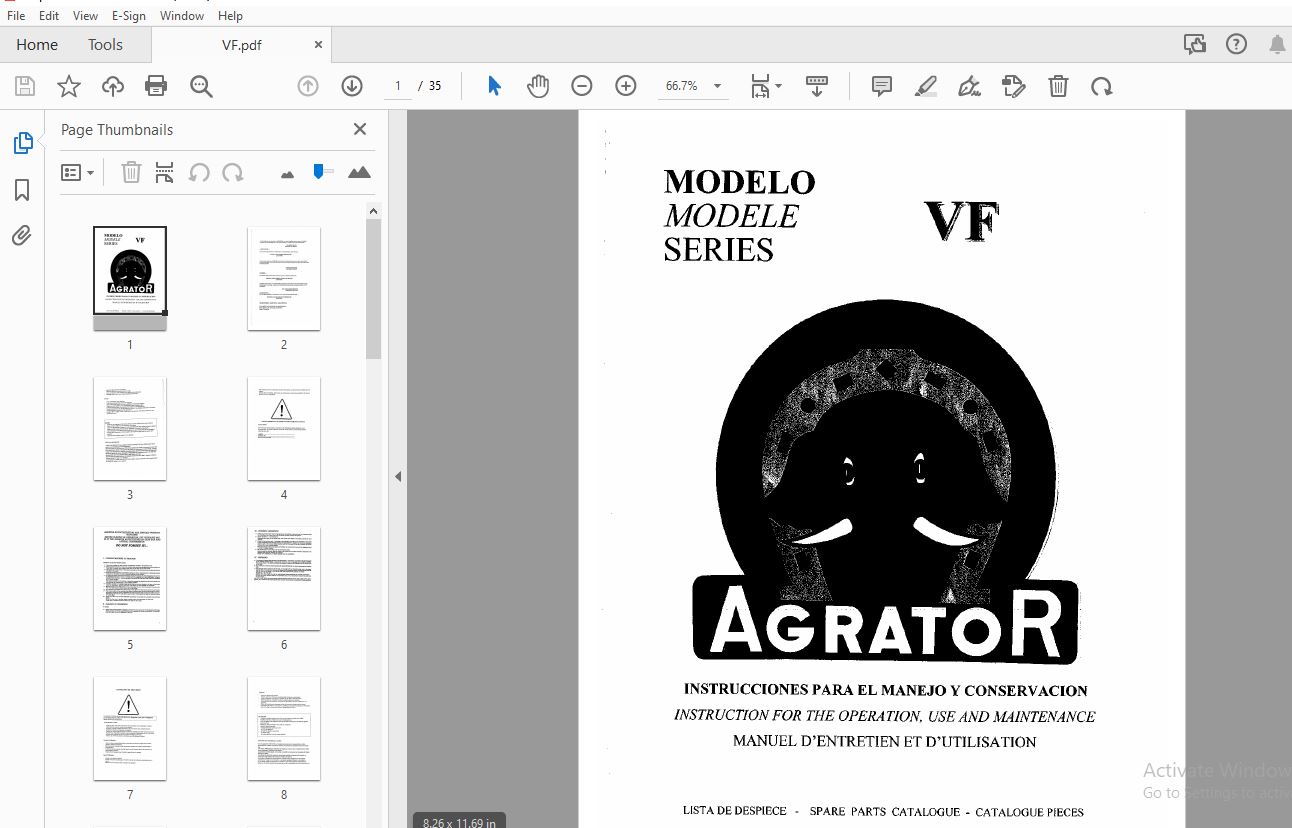
Task: Open the extract pages icon in thumbnails panel
Action: [x=165, y=173]
